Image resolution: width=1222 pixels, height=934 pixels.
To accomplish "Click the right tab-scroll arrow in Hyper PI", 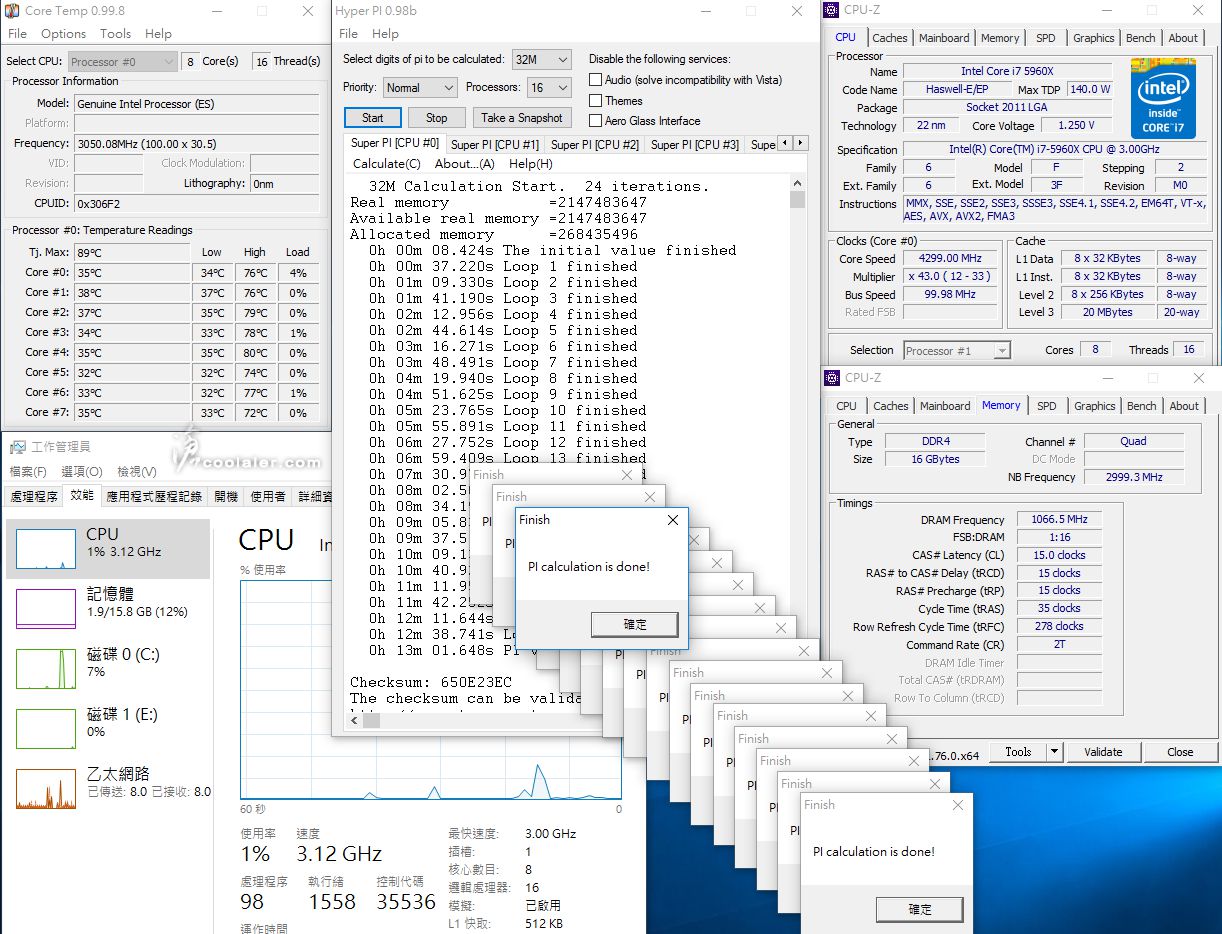I will 799,143.
